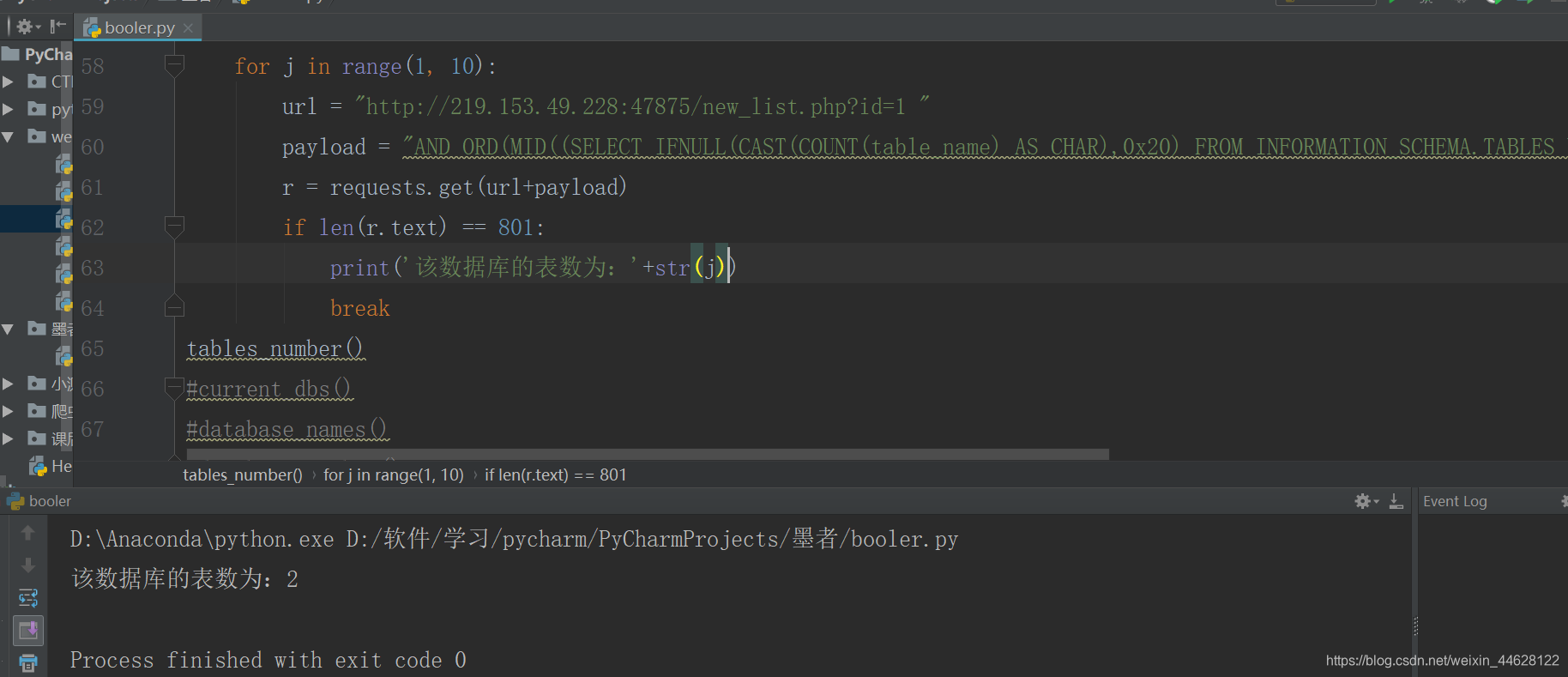Collapse the 墨者 folder in project tree

tap(8, 329)
